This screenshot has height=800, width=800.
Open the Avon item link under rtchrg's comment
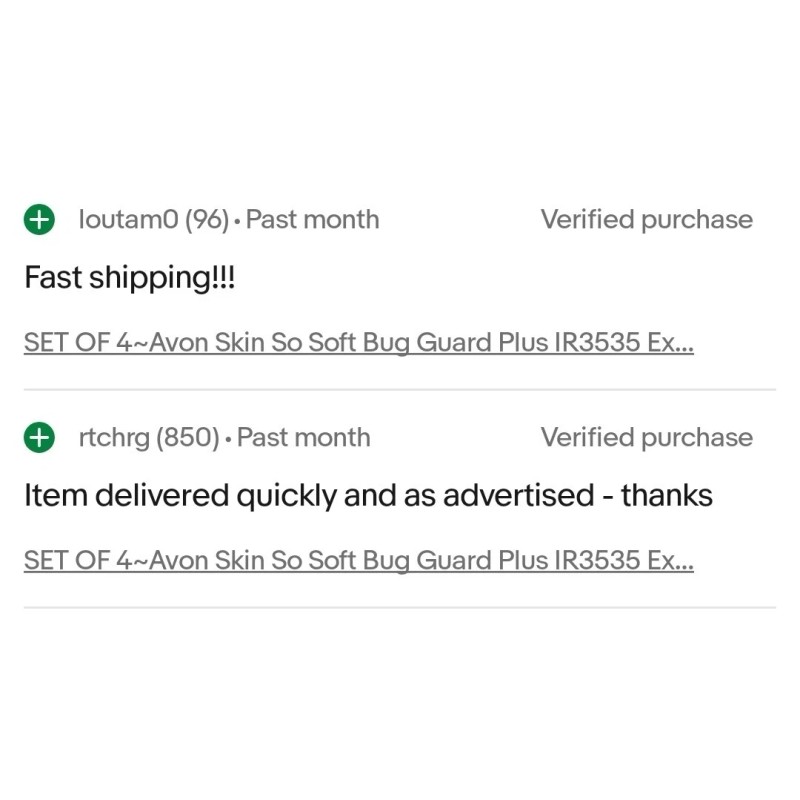point(358,560)
